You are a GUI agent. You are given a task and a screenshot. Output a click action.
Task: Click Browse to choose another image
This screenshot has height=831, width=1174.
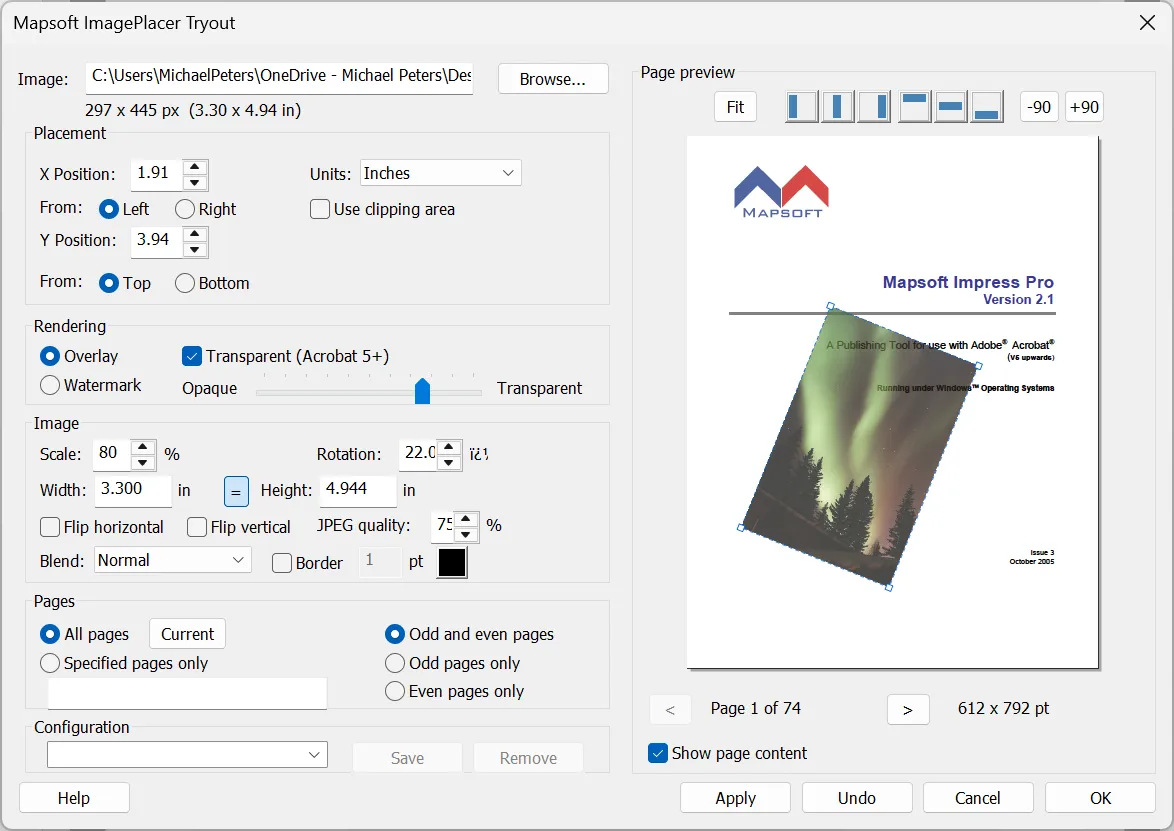pos(553,78)
